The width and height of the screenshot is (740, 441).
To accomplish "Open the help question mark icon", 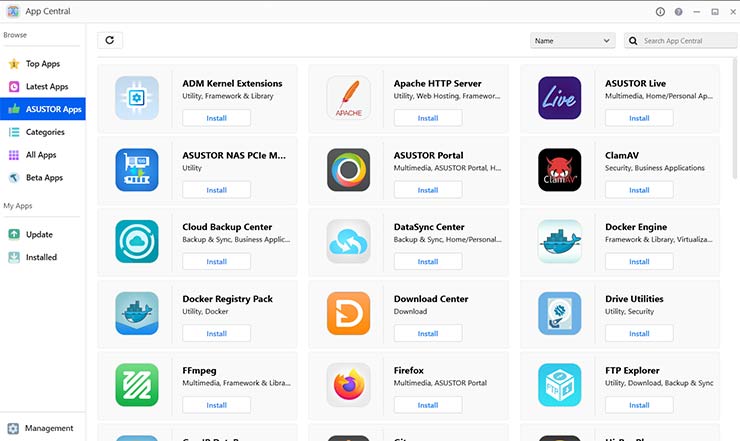I will coord(679,12).
